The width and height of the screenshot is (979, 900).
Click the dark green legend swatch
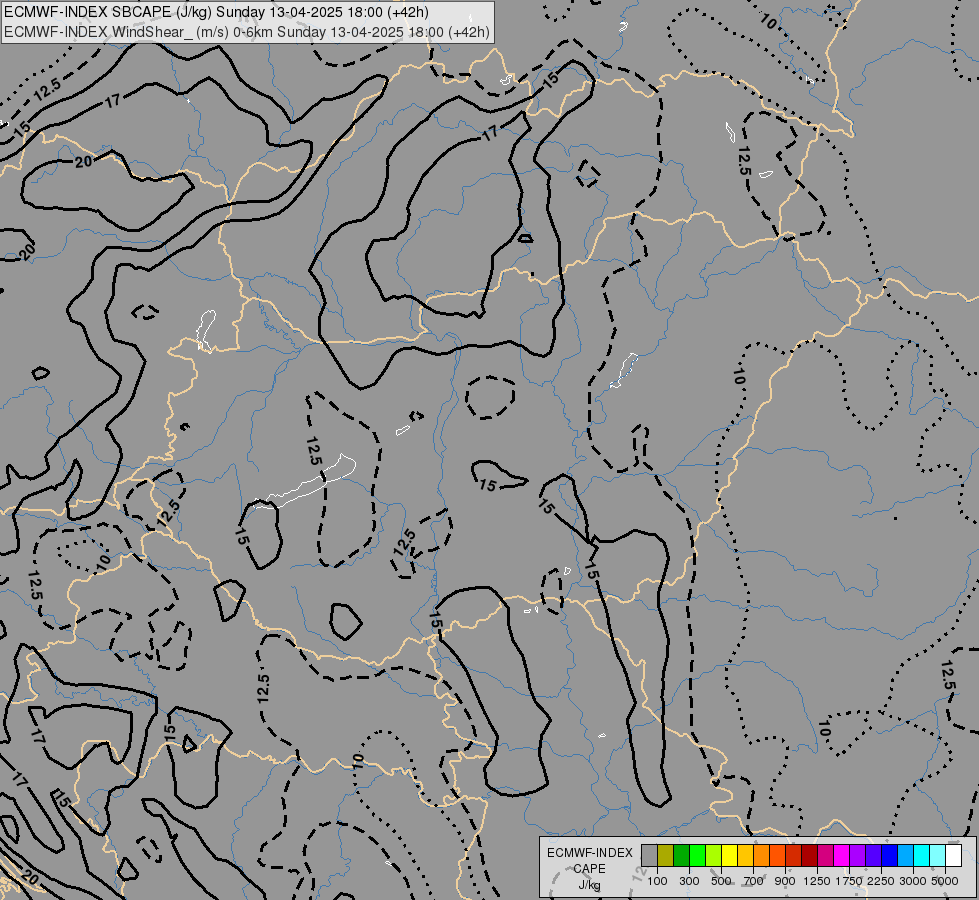[x=681, y=855]
